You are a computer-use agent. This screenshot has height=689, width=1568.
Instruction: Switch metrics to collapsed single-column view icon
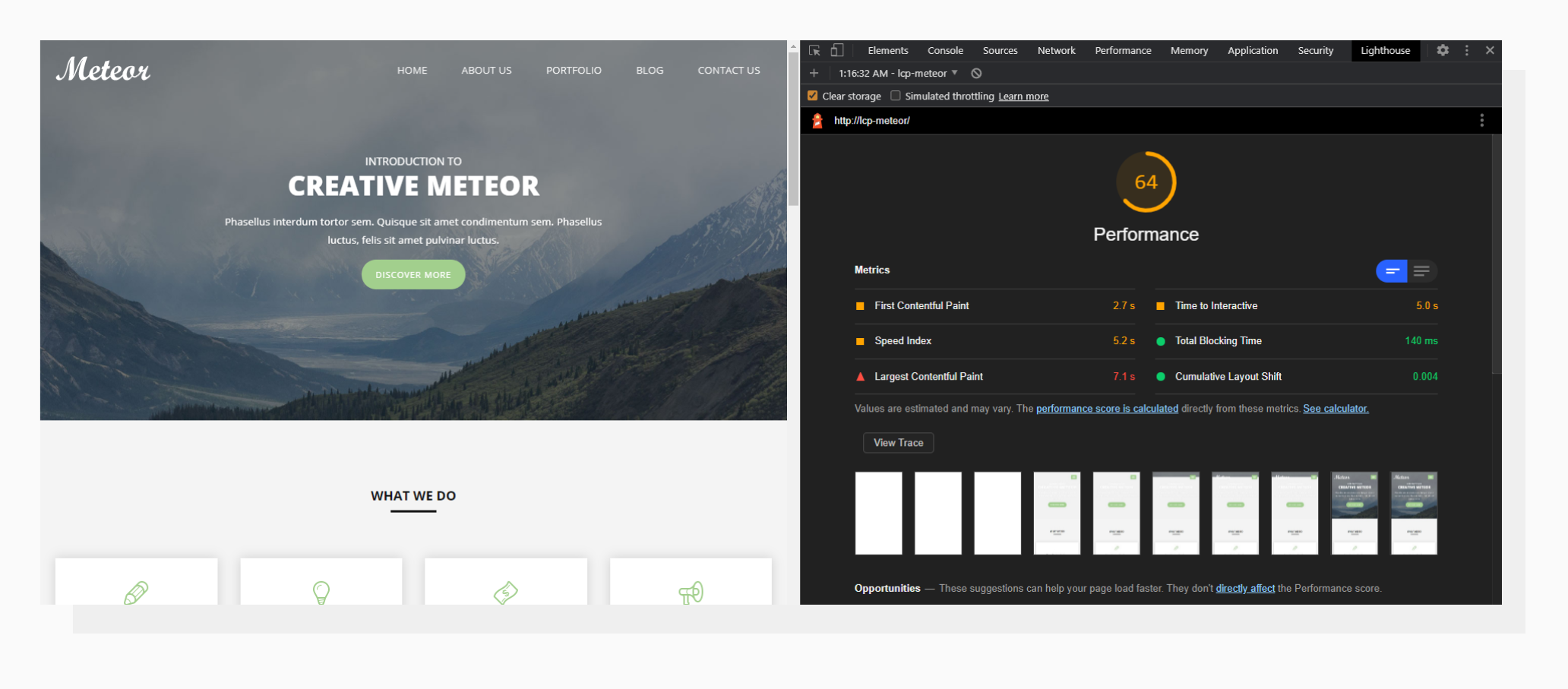tap(1421, 270)
